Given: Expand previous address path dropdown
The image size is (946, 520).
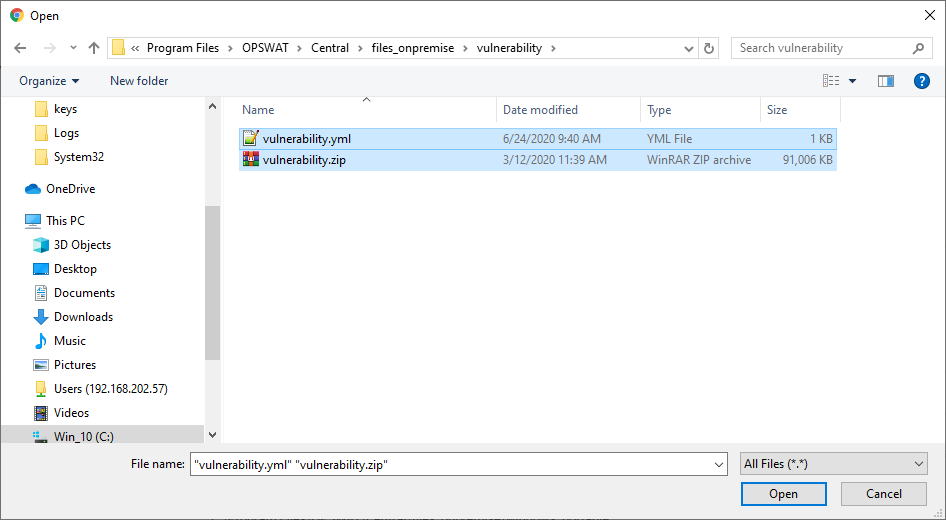Looking at the screenshot, I should (688, 48).
